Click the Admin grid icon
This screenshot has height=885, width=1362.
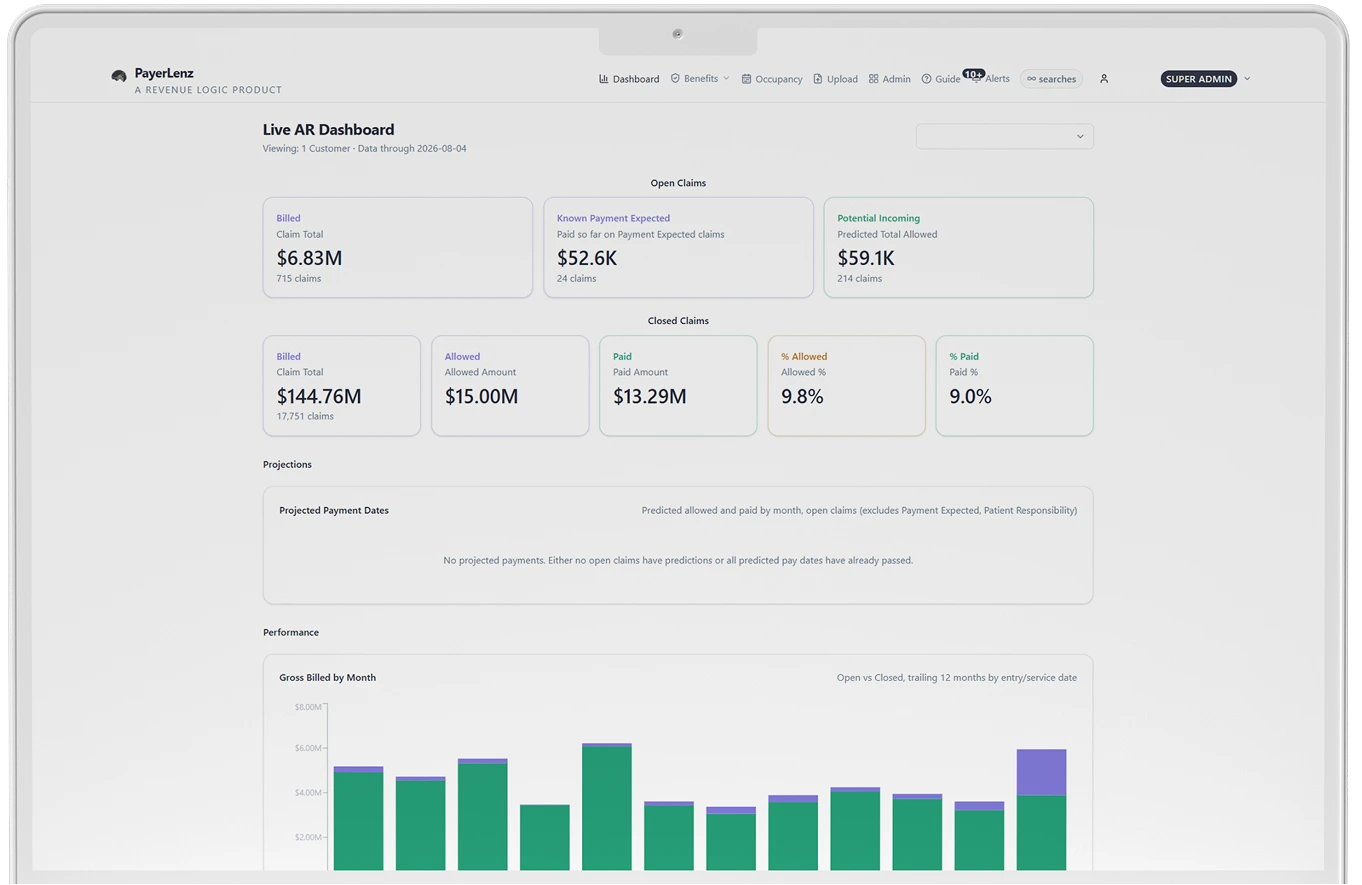pyautogui.click(x=873, y=79)
